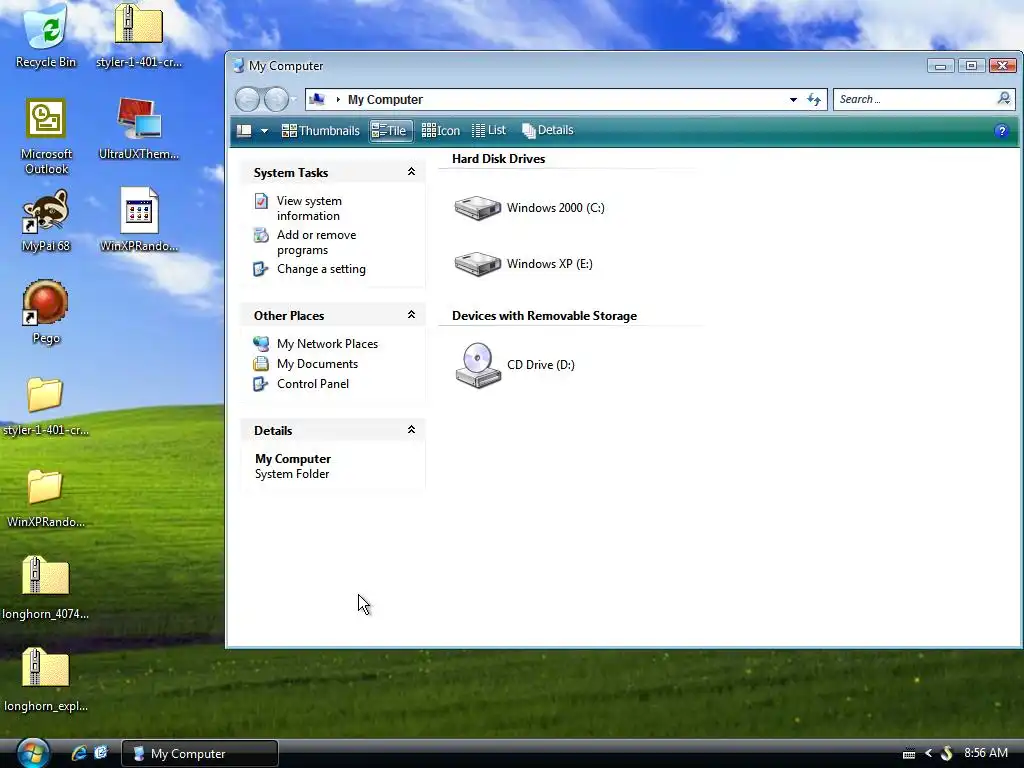Switch to Tile view

391,131
